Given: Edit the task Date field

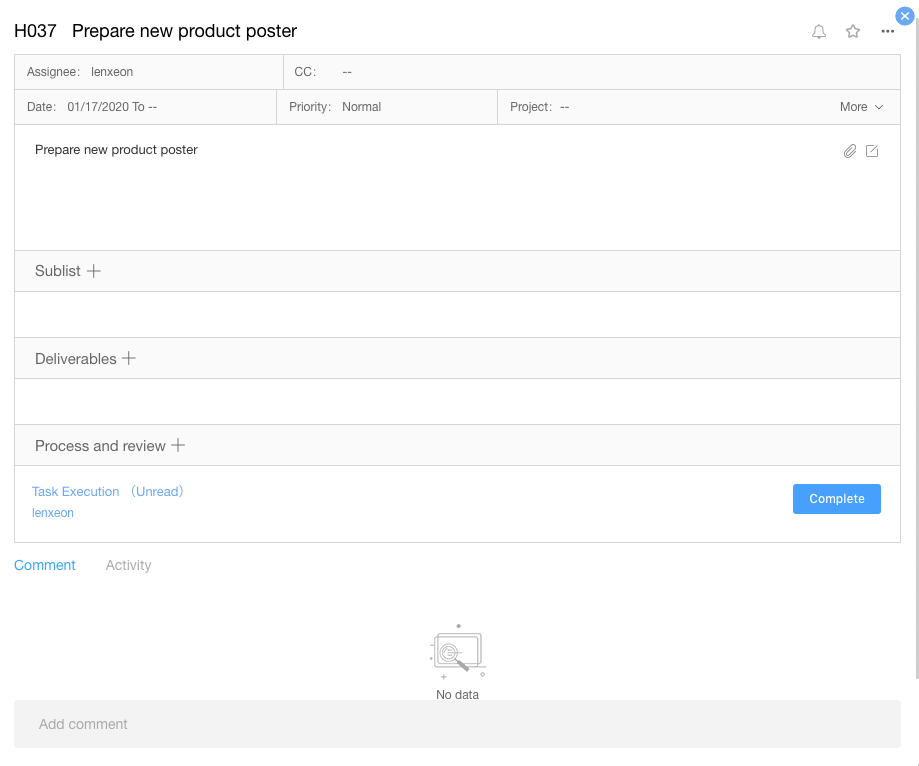Looking at the screenshot, I should (x=111, y=107).
